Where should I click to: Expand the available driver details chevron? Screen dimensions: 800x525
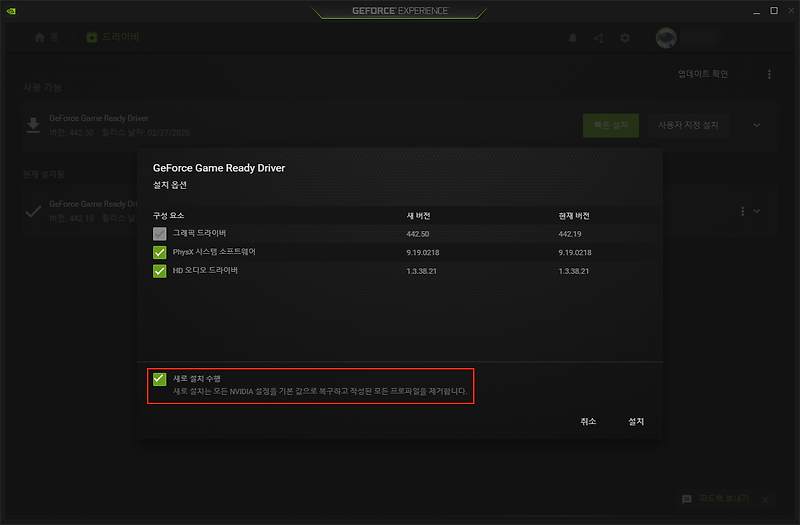coord(757,126)
